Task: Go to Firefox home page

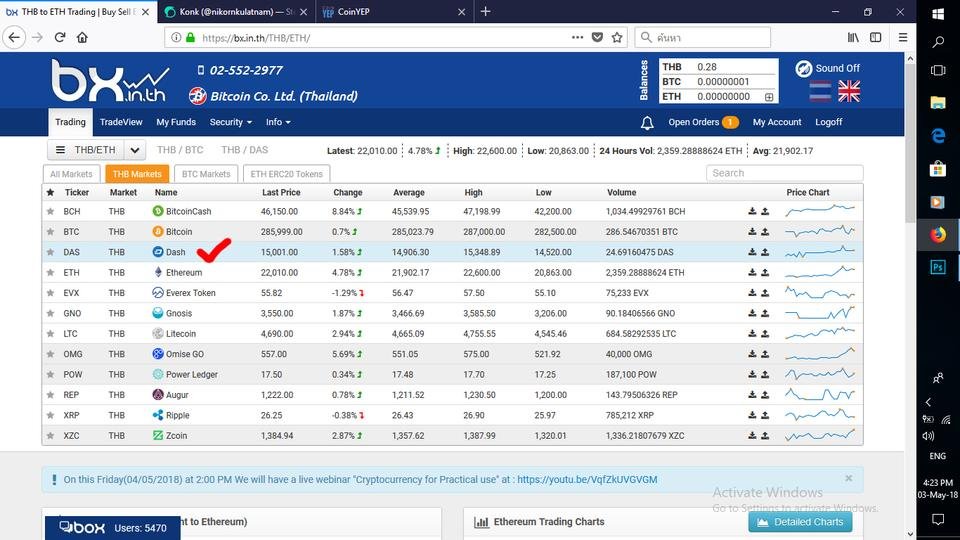Action: [82, 37]
